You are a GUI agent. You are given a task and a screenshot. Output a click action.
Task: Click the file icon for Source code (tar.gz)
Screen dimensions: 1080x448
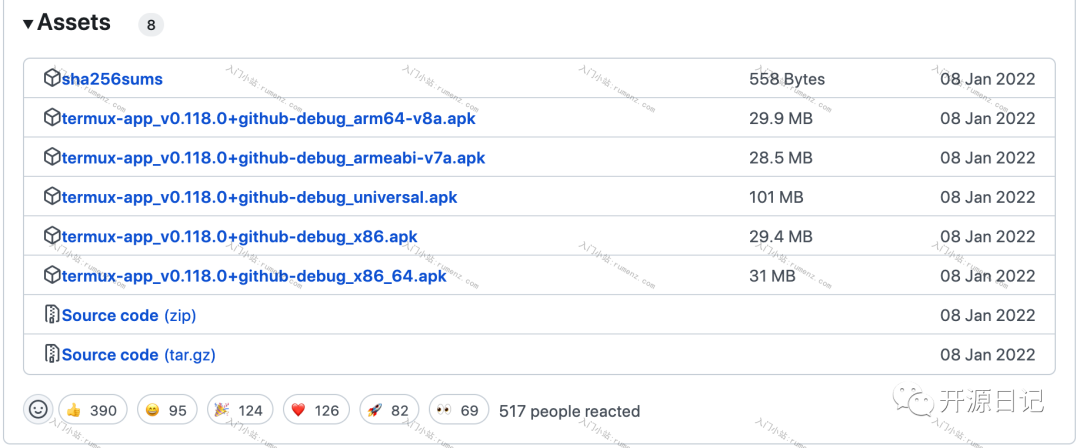(x=52, y=354)
